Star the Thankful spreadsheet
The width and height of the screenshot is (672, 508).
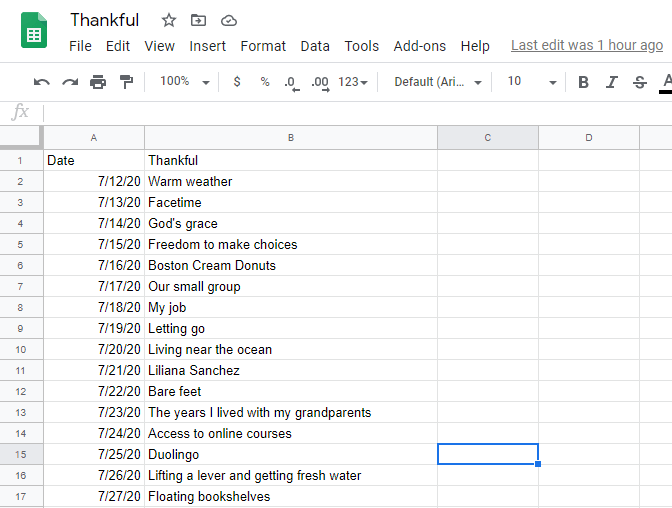(x=168, y=20)
